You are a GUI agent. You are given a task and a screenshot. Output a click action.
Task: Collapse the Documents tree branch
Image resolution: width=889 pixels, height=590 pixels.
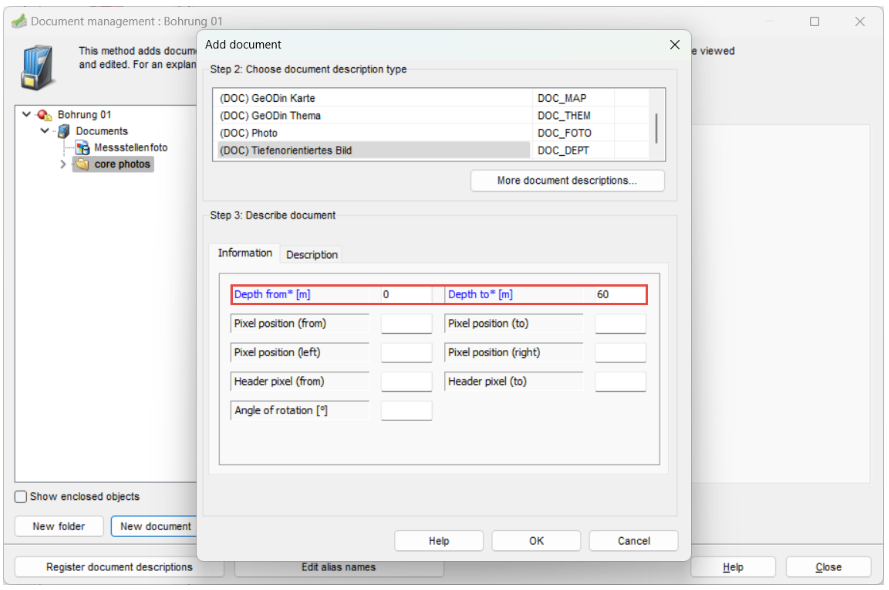pyautogui.click(x=45, y=131)
